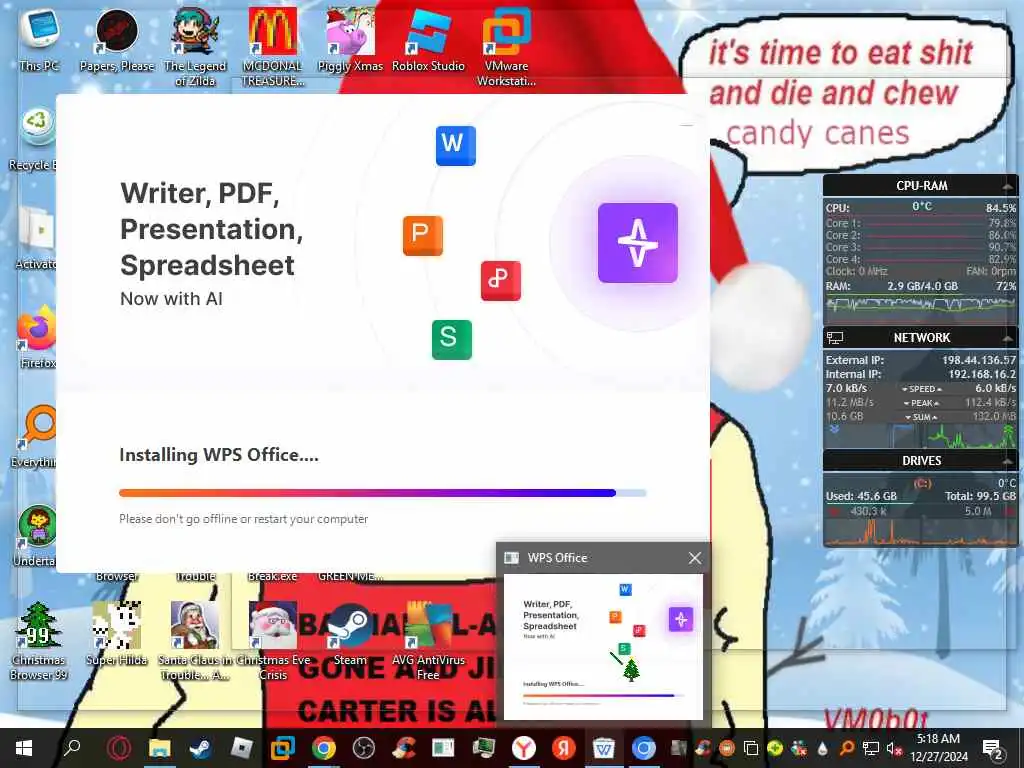Open taskbar search magnifier

(72, 746)
